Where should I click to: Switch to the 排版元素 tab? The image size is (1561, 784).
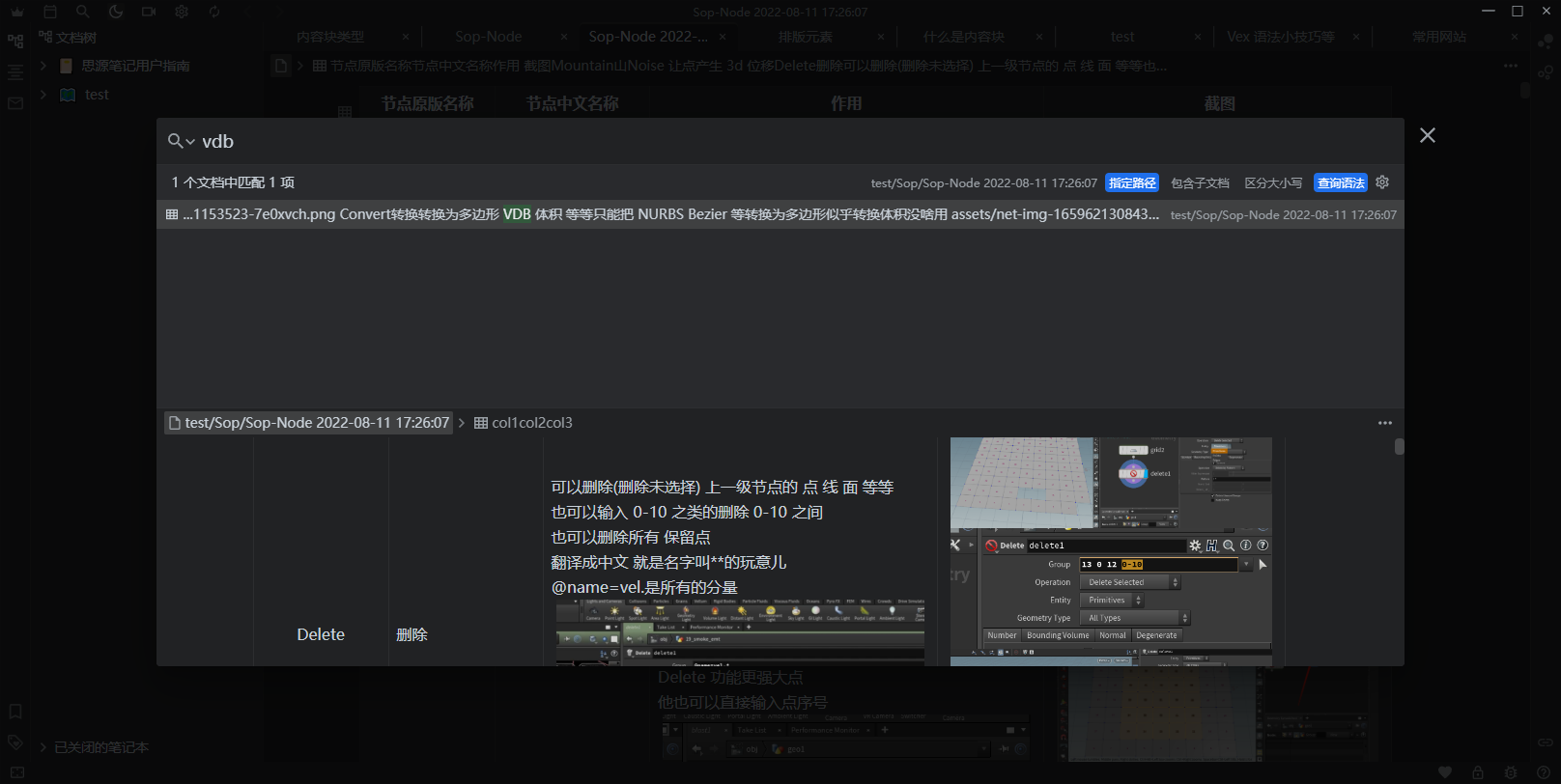(x=806, y=37)
